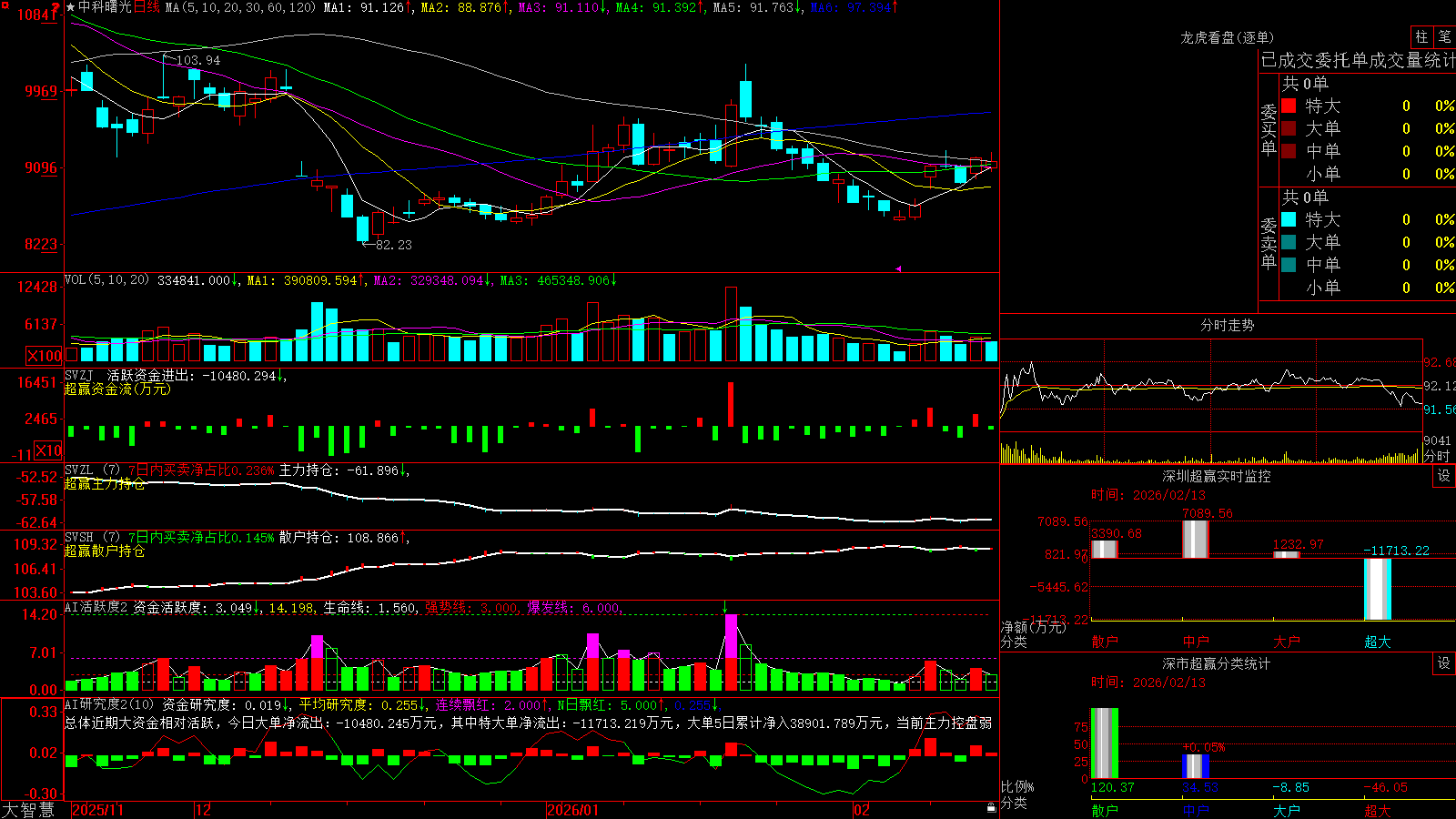Click the SVSH (7) indicator name

point(92,538)
